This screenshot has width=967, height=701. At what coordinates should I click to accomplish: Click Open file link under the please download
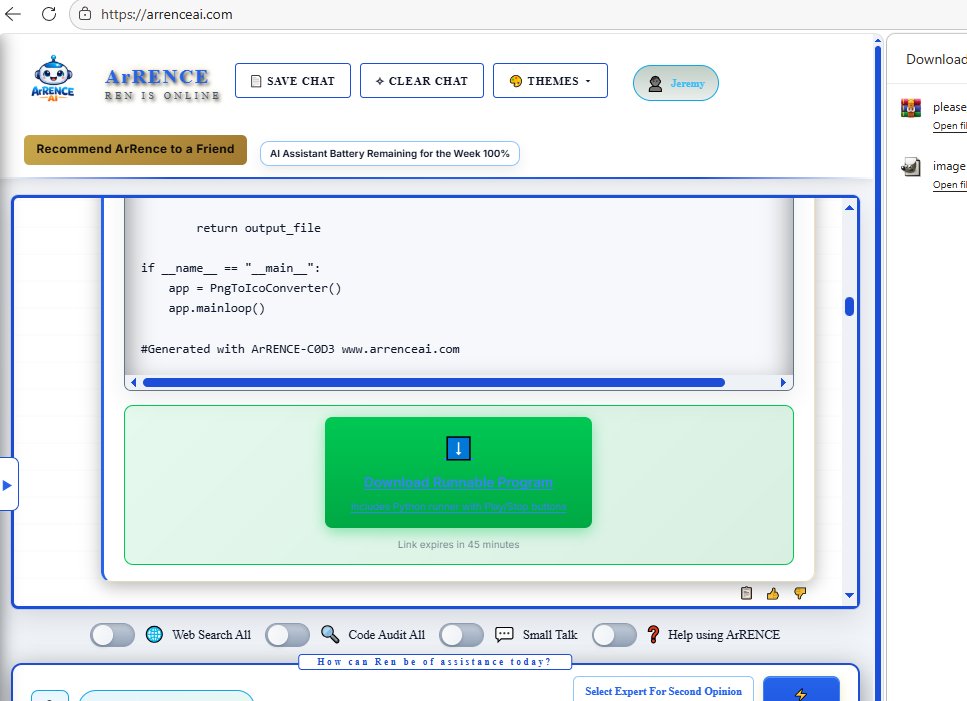[950, 126]
